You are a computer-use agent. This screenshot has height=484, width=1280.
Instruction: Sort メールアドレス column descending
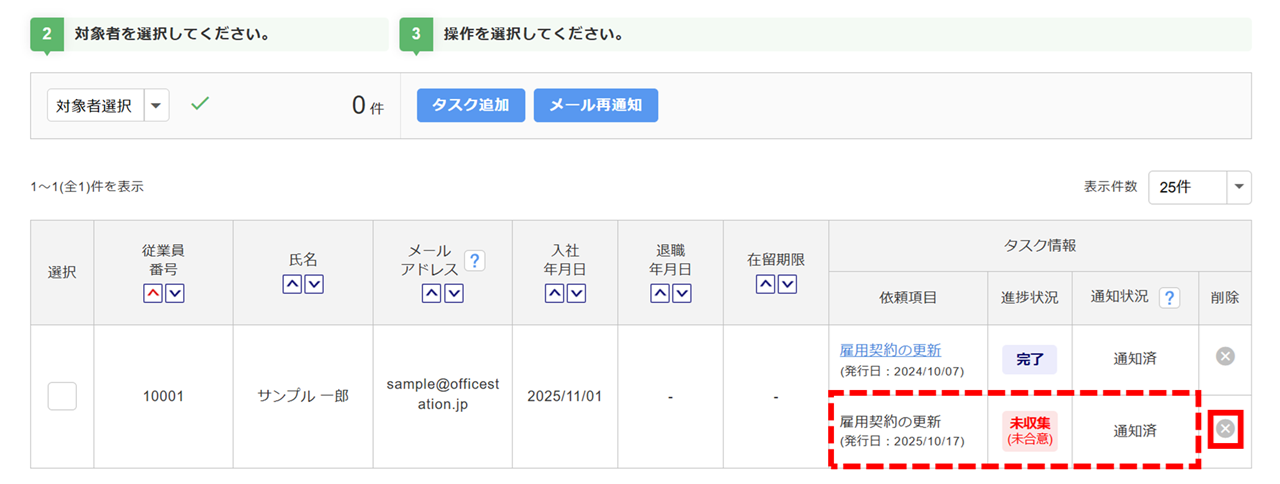click(x=454, y=293)
